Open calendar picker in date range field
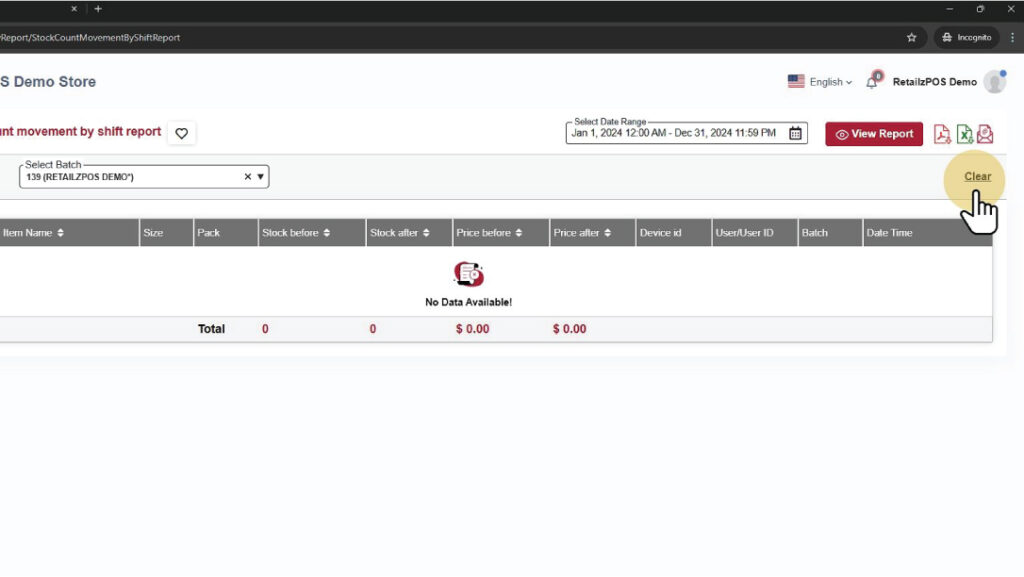 pyautogui.click(x=795, y=133)
